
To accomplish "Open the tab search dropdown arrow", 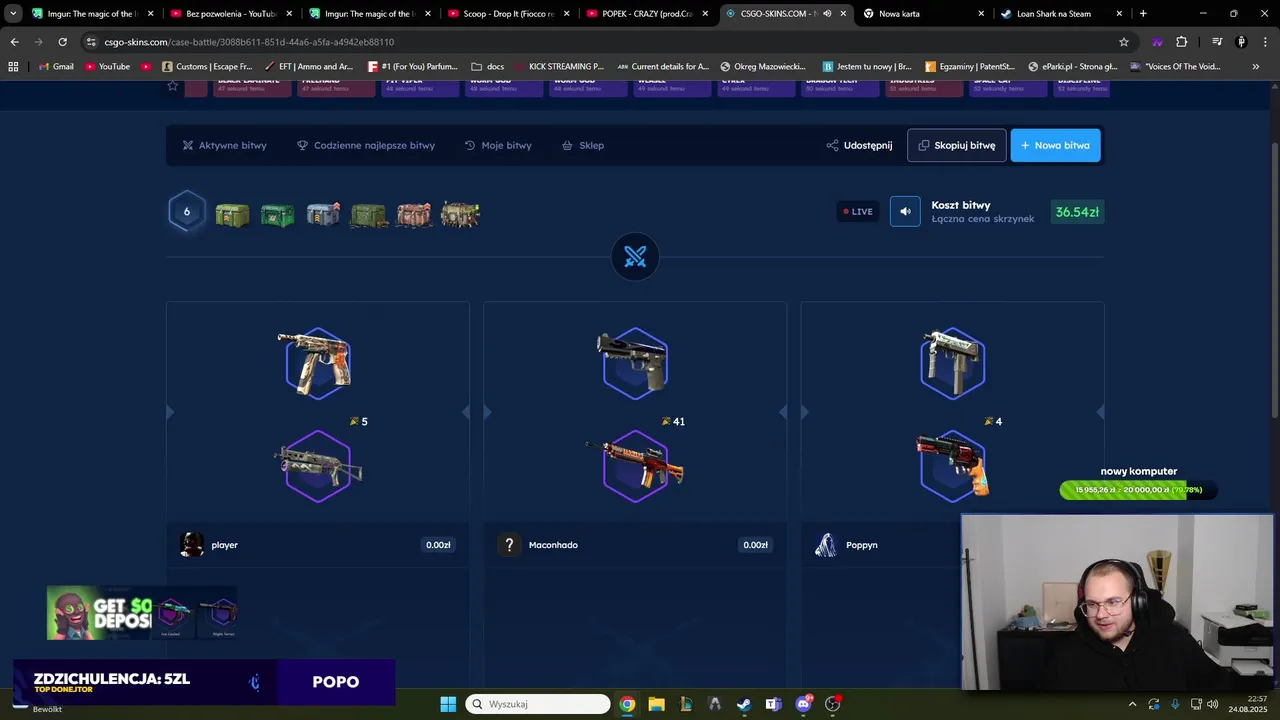I will click(x=13, y=14).
